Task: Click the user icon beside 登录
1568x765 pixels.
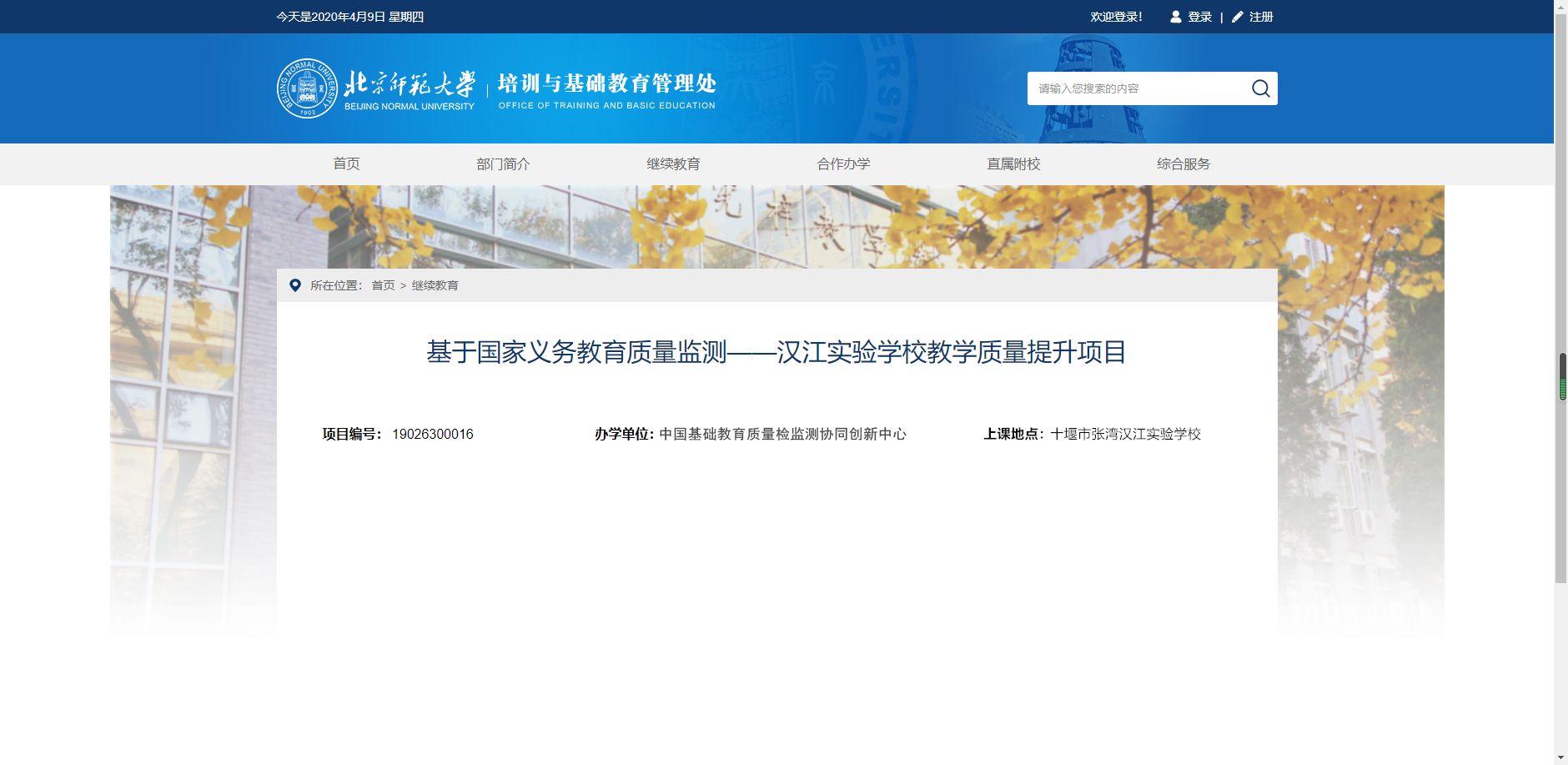Action: [x=1175, y=16]
